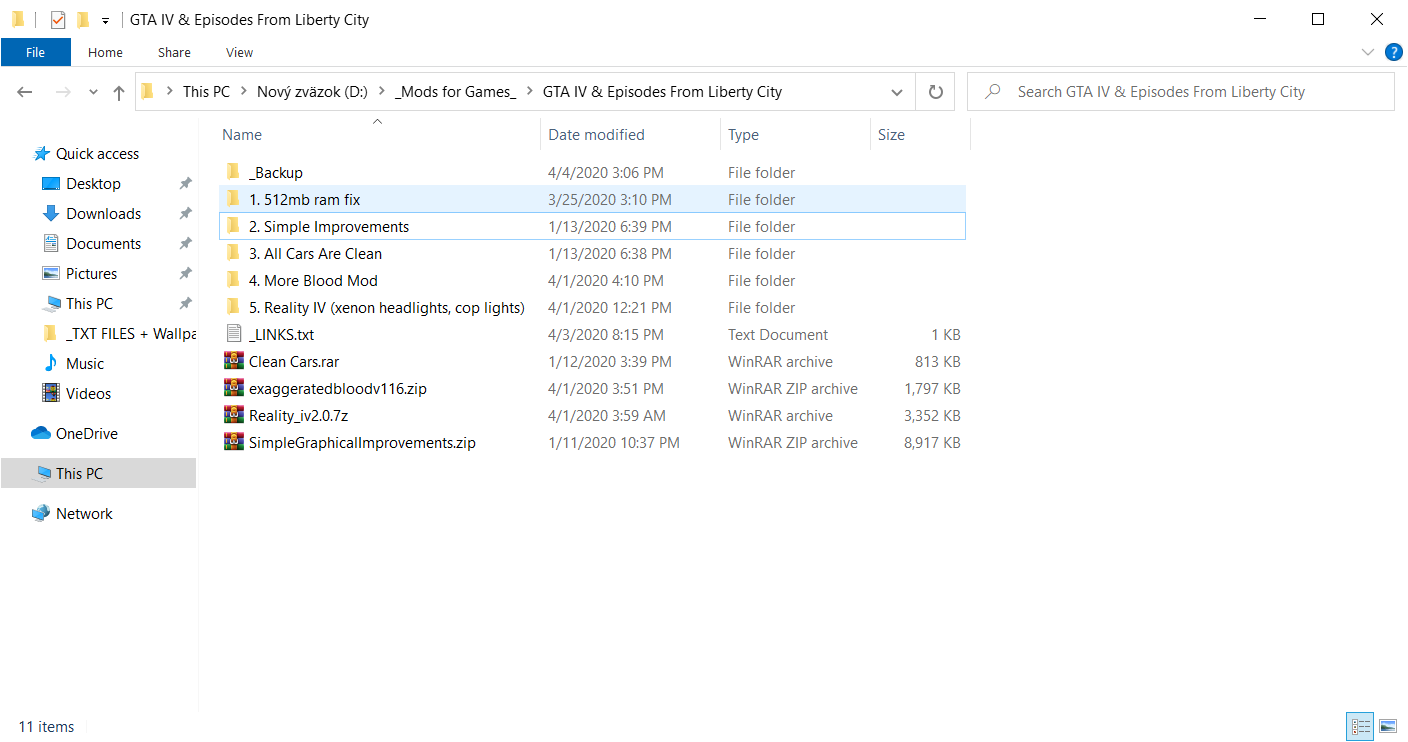This screenshot has width=1408, height=742.
Task: Expand chevron after 'This PC' in address bar
Action: pos(243,92)
